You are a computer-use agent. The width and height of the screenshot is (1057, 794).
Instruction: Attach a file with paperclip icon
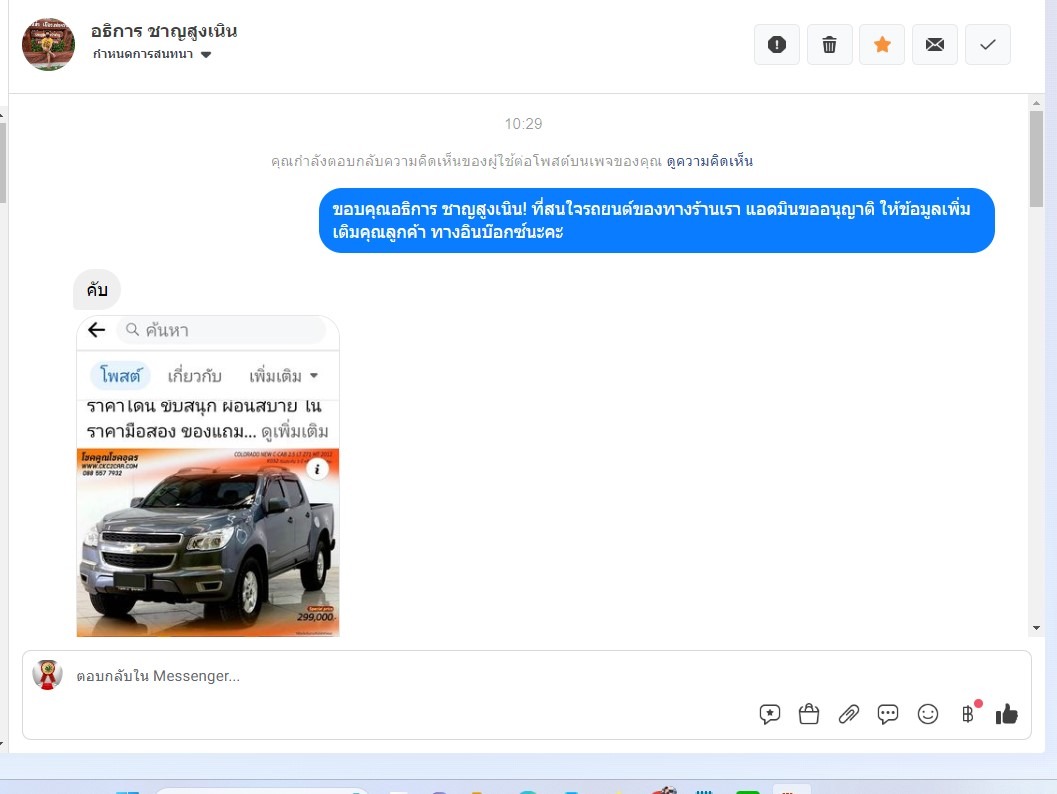848,714
